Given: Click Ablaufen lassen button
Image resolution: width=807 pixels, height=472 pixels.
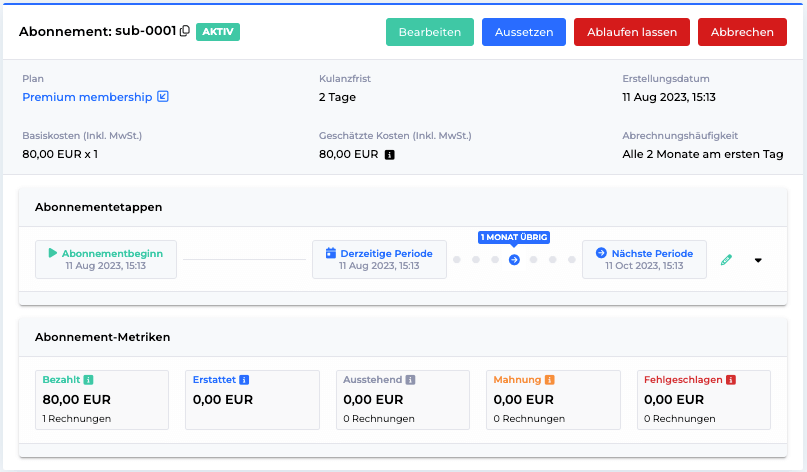Looking at the screenshot, I should [x=632, y=32].
